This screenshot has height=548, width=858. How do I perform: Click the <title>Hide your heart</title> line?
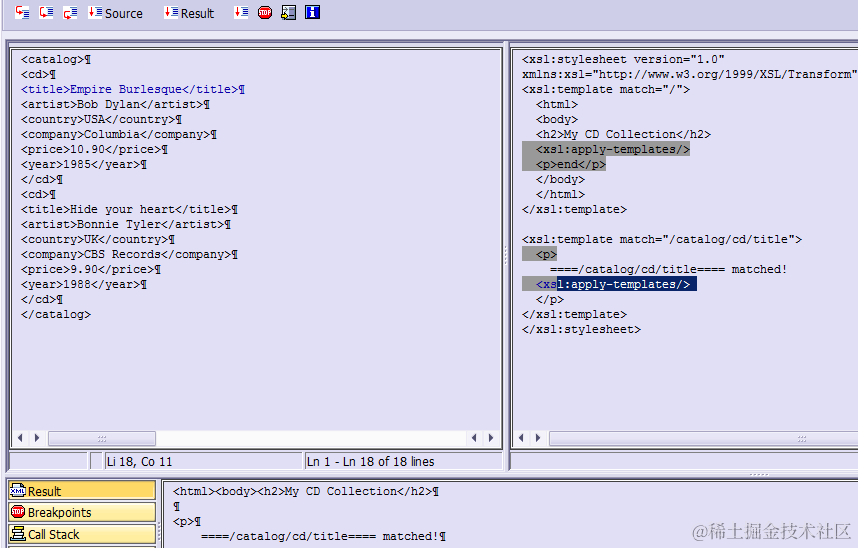pos(129,209)
